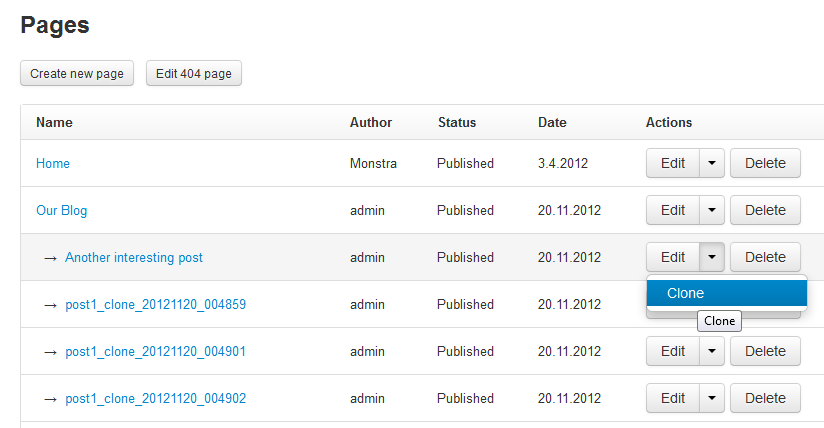Open dropdown caret for post1_clone_20121120_004901 row

coord(711,351)
